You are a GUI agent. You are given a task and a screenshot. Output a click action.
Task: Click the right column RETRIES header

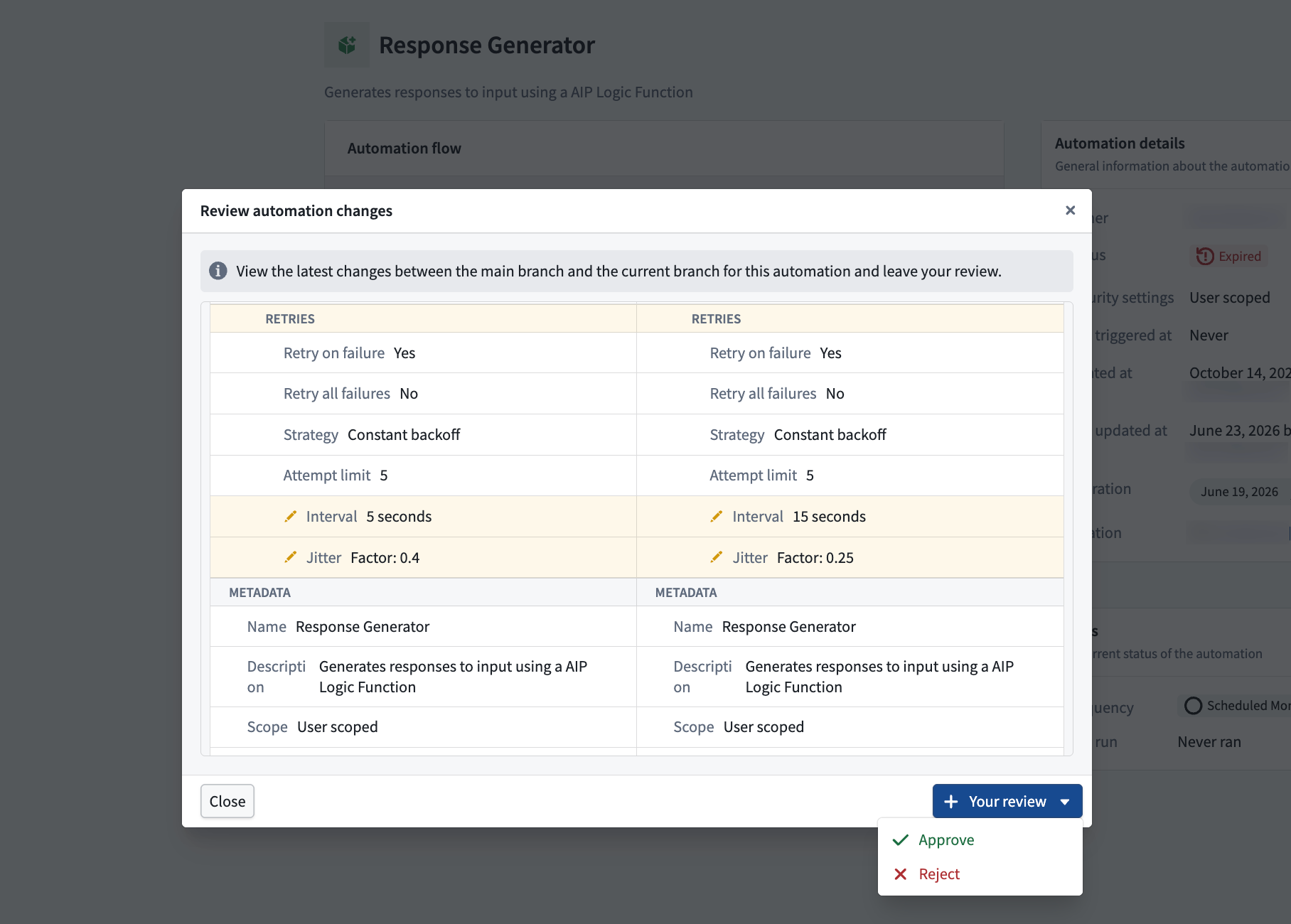point(716,319)
